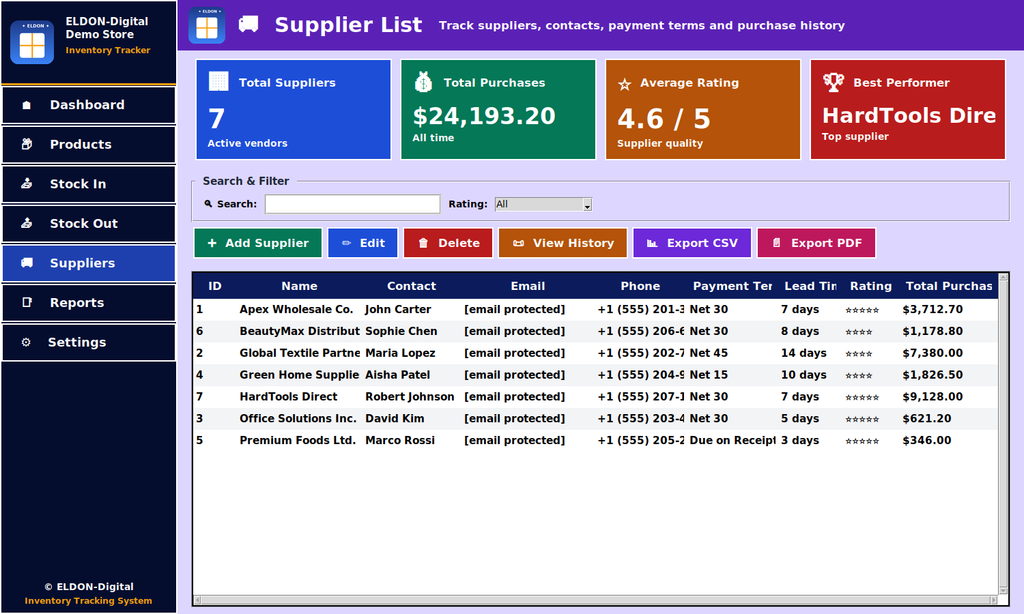Select the Suppliers menu item

pos(89,263)
